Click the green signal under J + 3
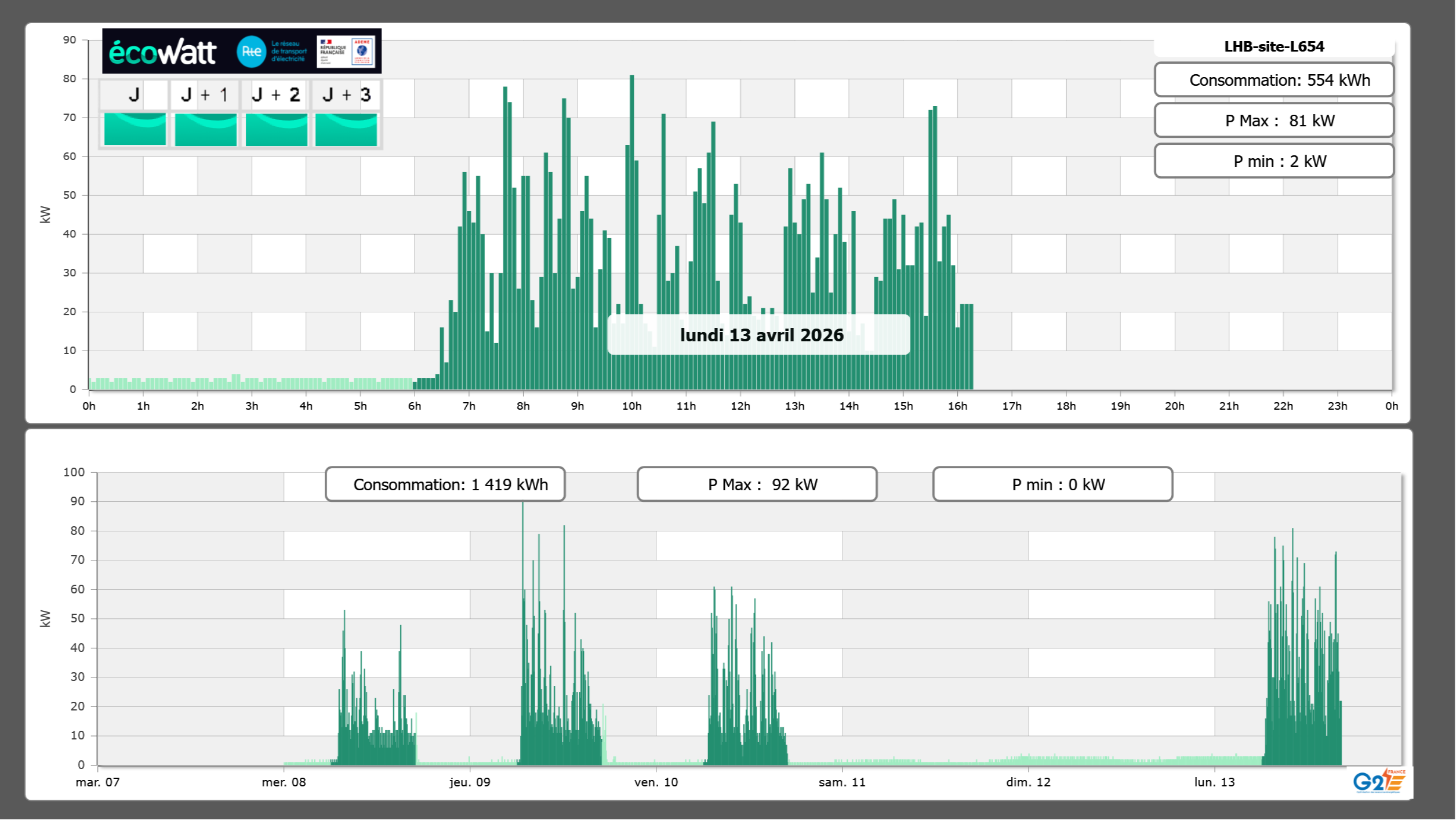The height and width of the screenshot is (820, 1456). click(x=346, y=129)
